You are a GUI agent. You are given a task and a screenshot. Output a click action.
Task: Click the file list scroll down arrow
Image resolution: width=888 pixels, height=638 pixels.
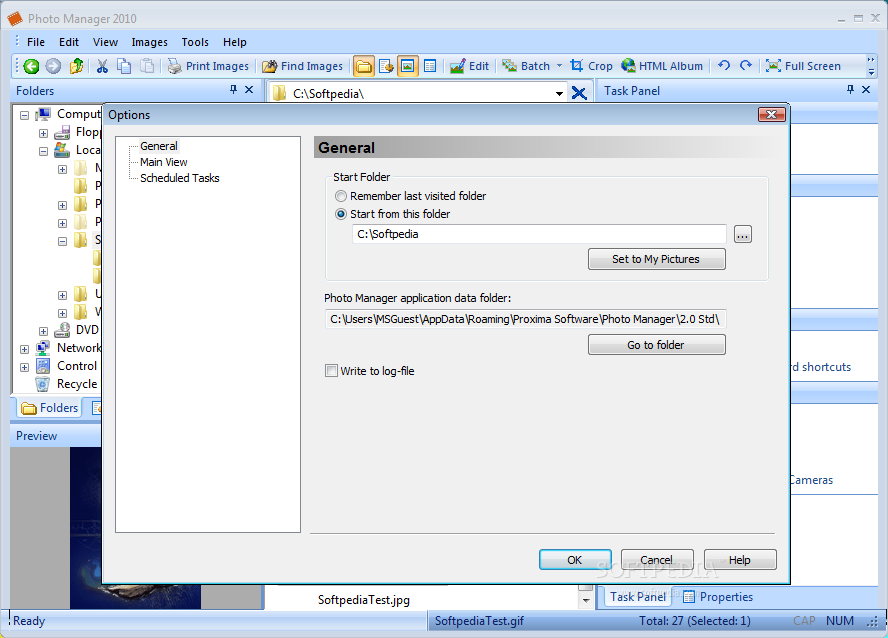(x=586, y=600)
